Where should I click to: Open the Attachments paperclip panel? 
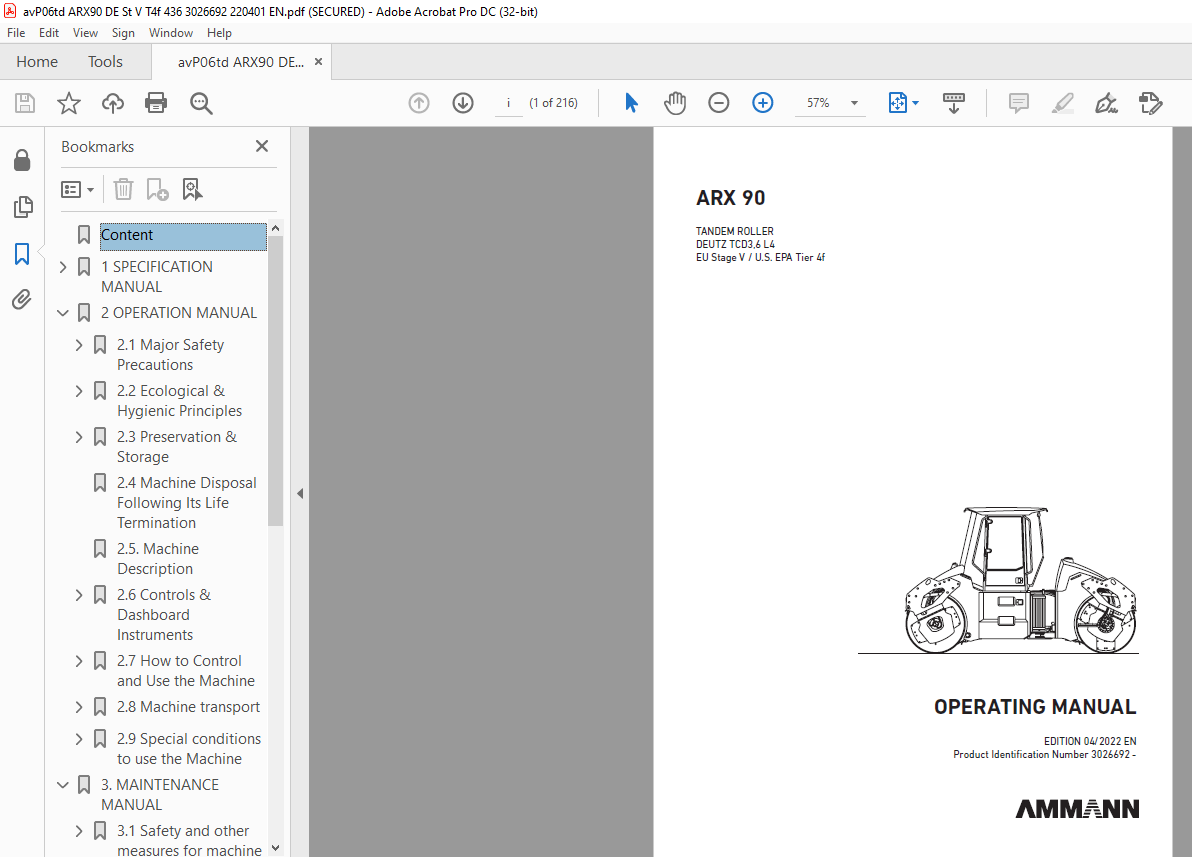[x=22, y=300]
